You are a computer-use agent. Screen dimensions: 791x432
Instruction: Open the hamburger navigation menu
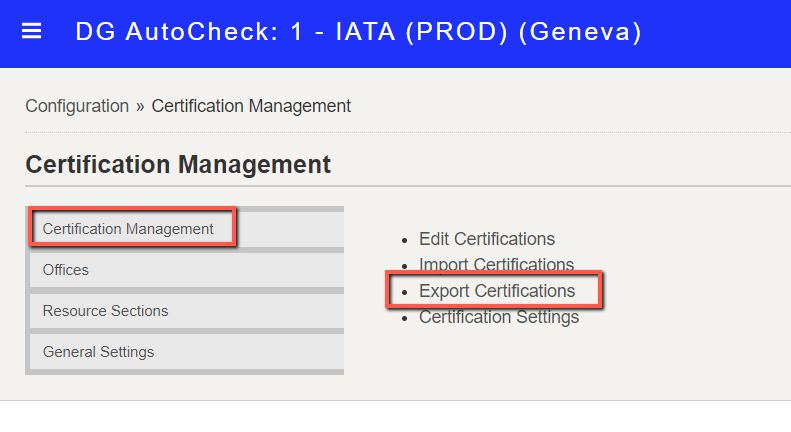click(x=31, y=31)
